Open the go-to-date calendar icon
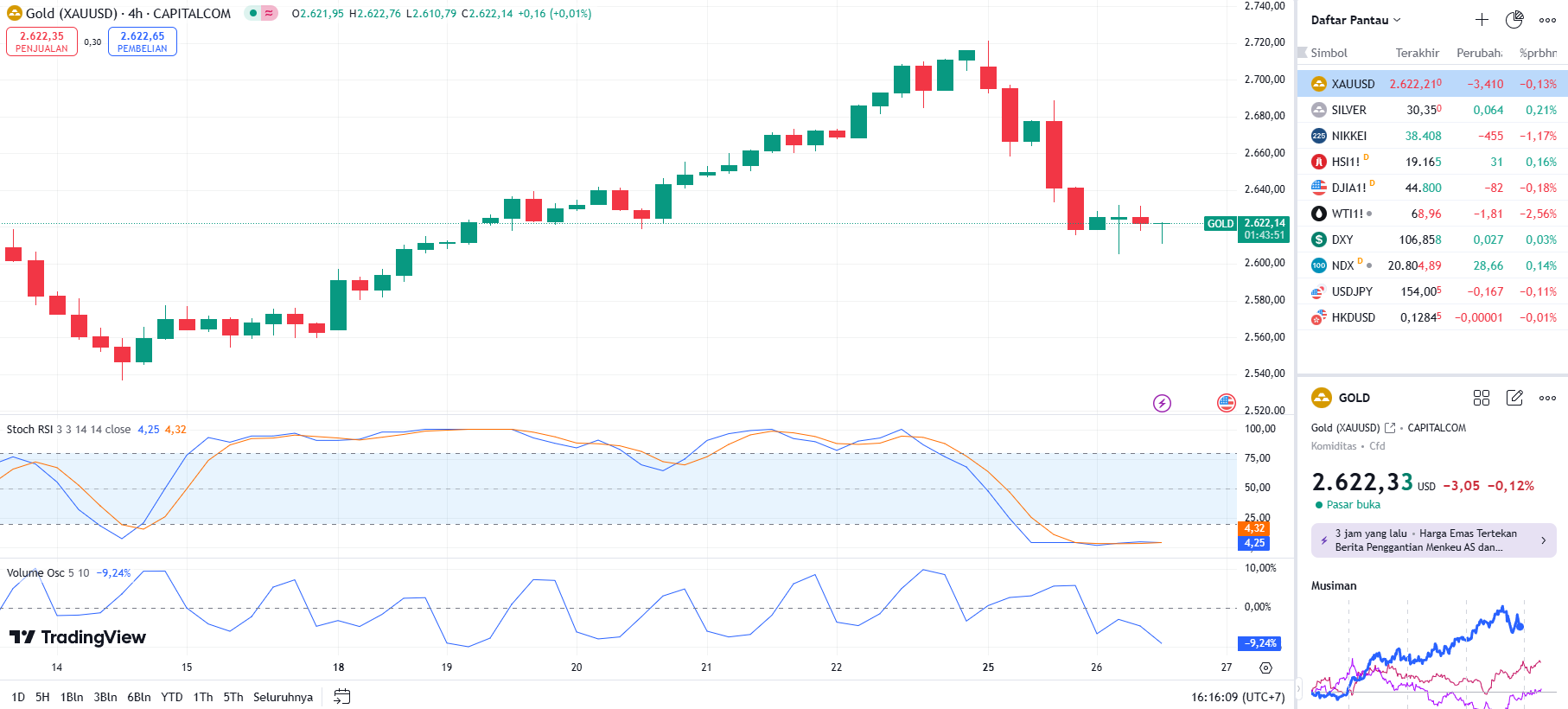Screen dimensions: 1568x709 point(342,697)
